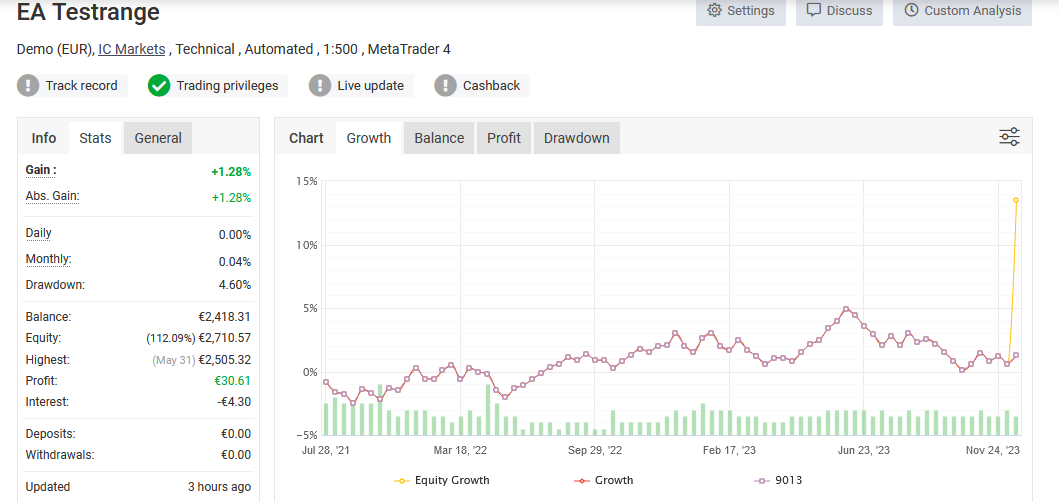Click the Abs. Gain label
Screen dimensions: 1059x502
click(x=52, y=197)
